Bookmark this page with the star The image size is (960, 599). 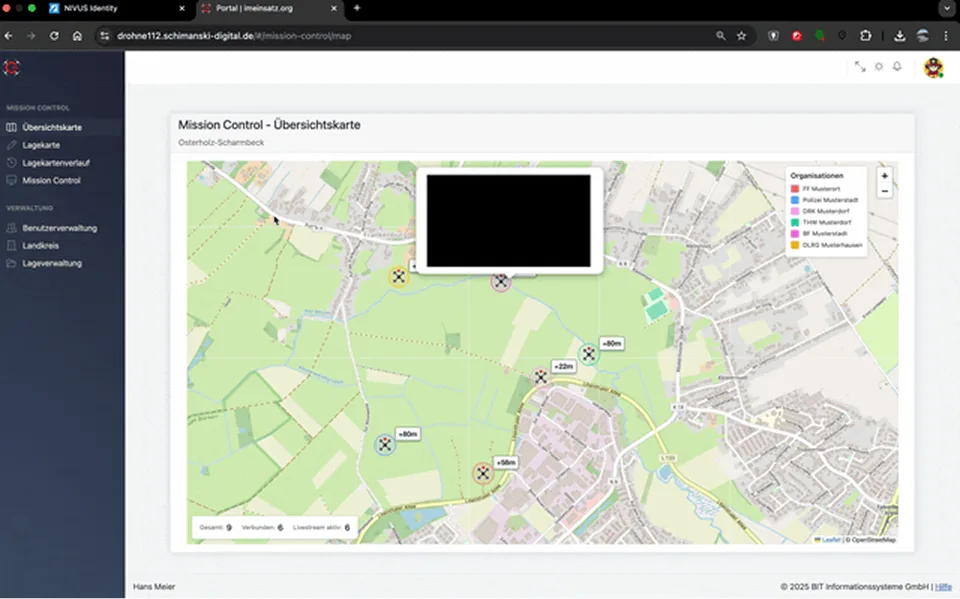pyautogui.click(x=741, y=36)
